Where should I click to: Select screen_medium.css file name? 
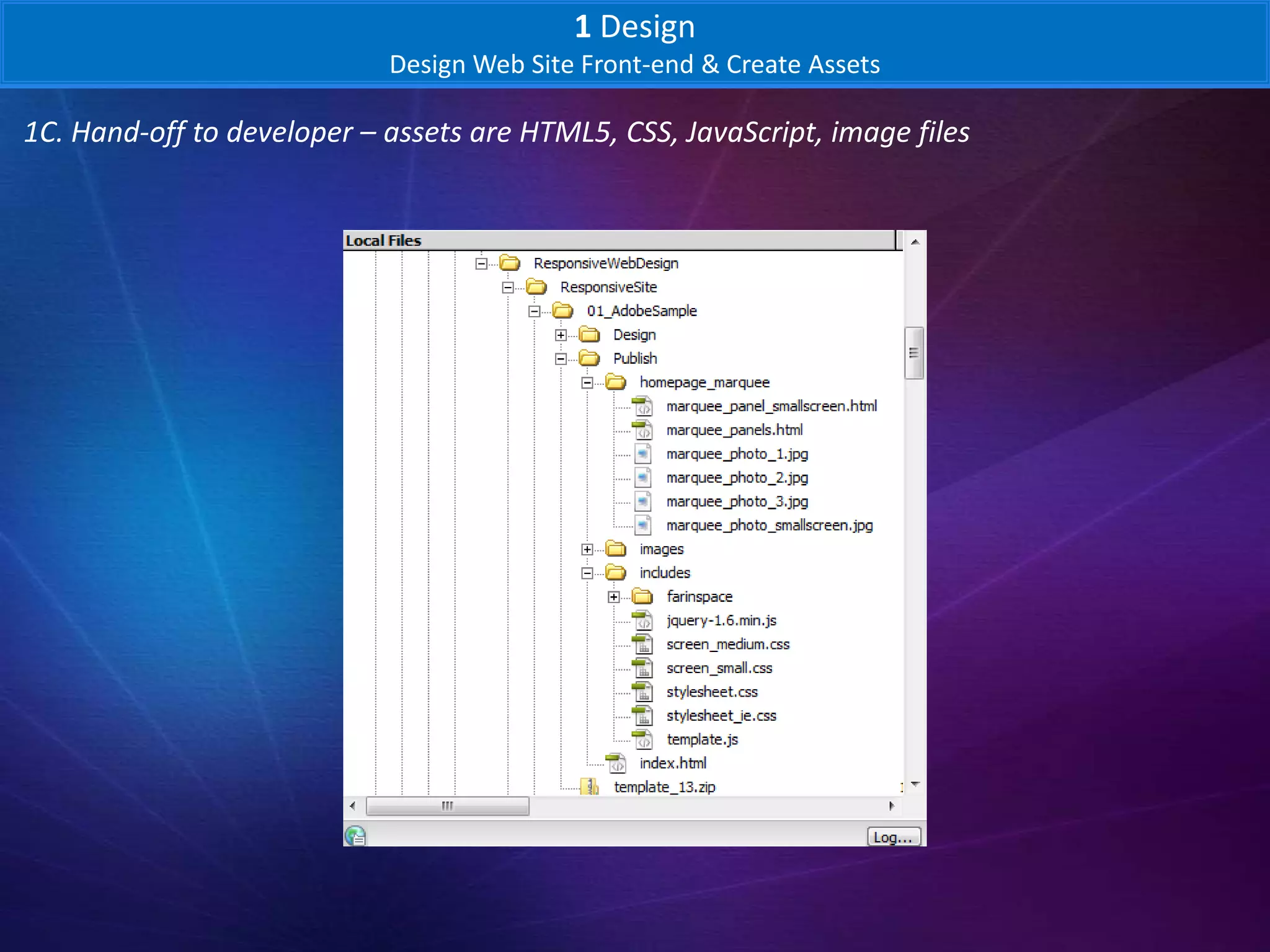[x=728, y=645]
